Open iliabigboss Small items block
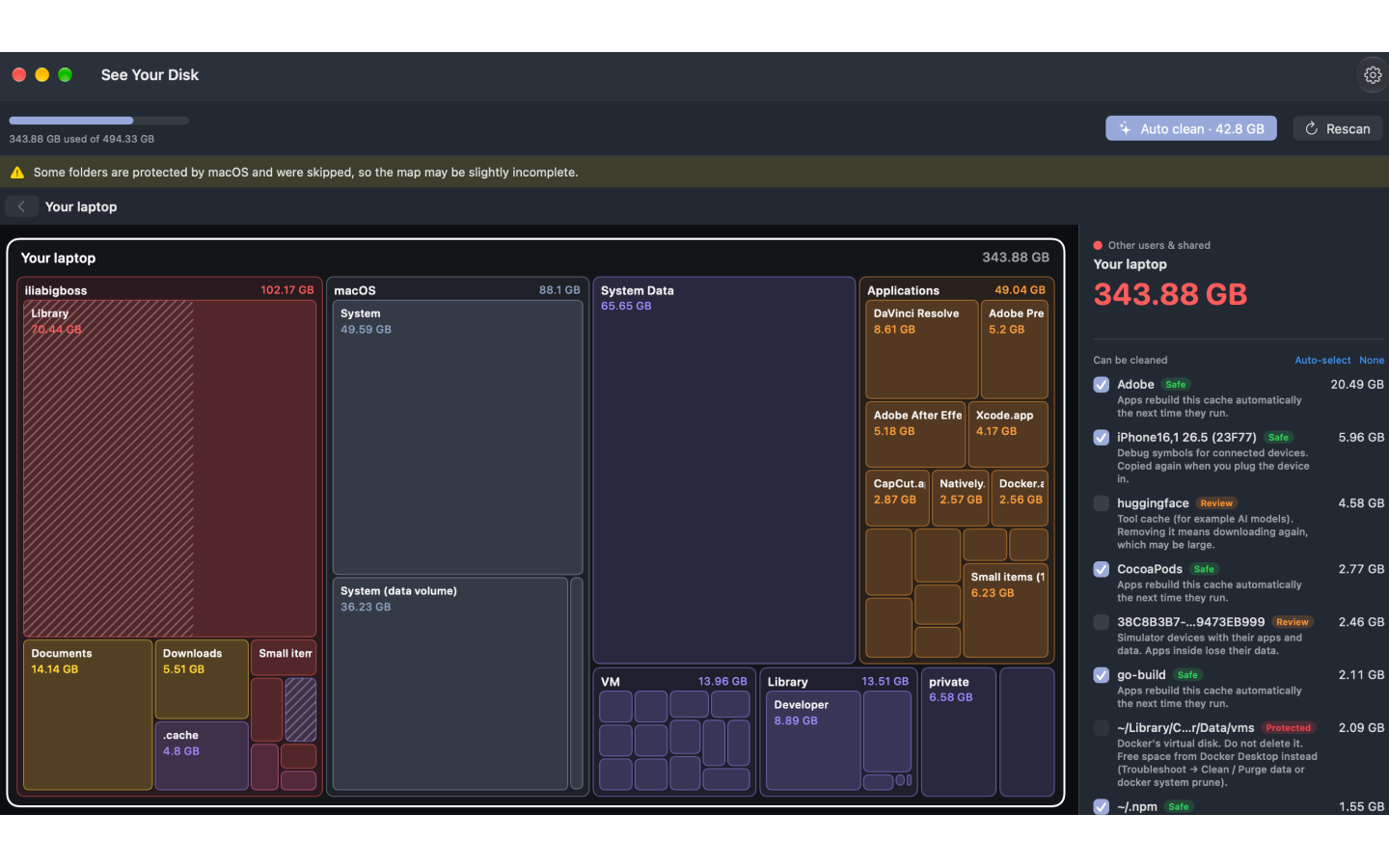Viewport: 1389px width, 868px height. [284, 657]
